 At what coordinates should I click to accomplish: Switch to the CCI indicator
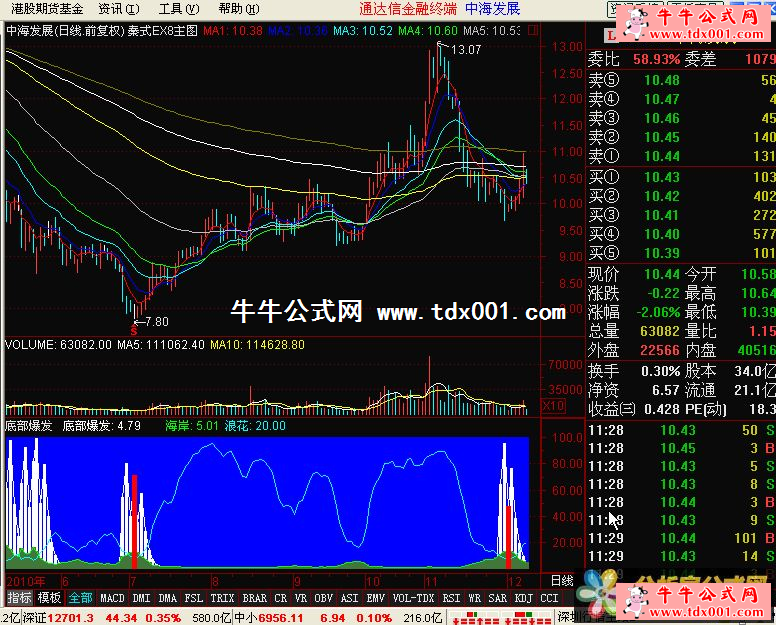pos(550,598)
